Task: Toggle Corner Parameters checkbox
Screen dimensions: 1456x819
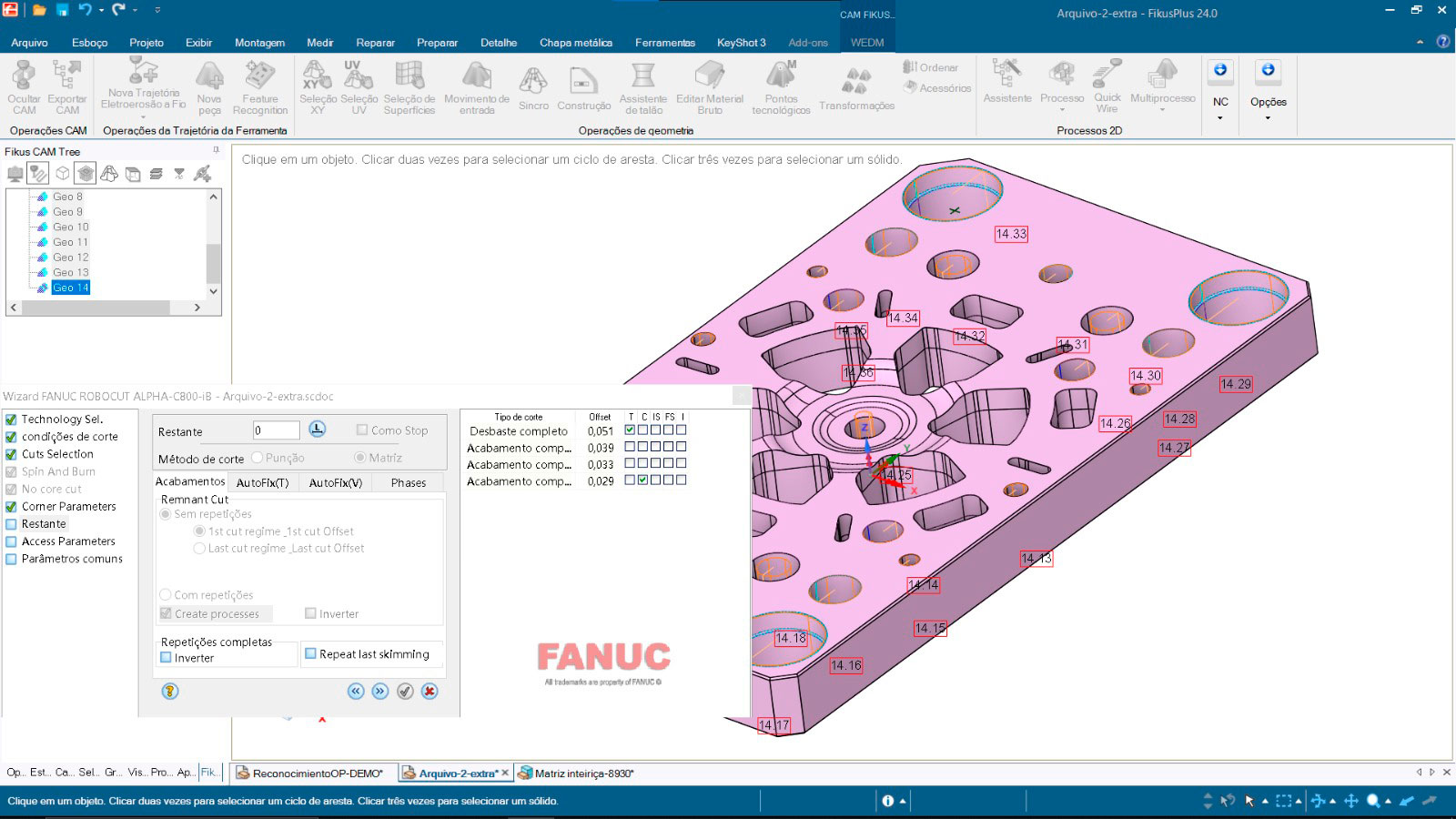Action: [12, 507]
